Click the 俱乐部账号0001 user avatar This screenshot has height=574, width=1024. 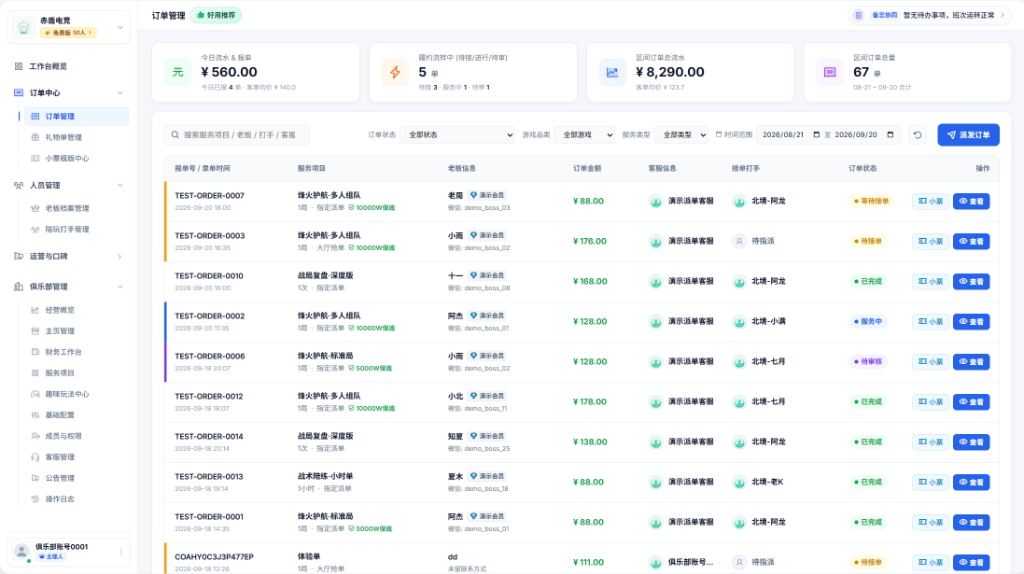[x=22, y=551]
